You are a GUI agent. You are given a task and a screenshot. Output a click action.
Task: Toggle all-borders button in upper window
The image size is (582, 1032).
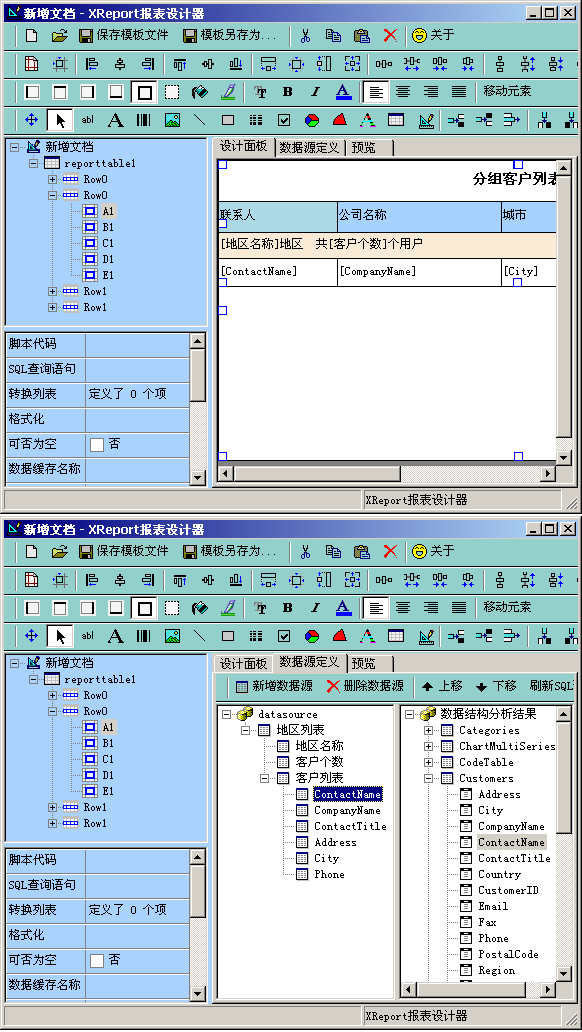pos(144,92)
